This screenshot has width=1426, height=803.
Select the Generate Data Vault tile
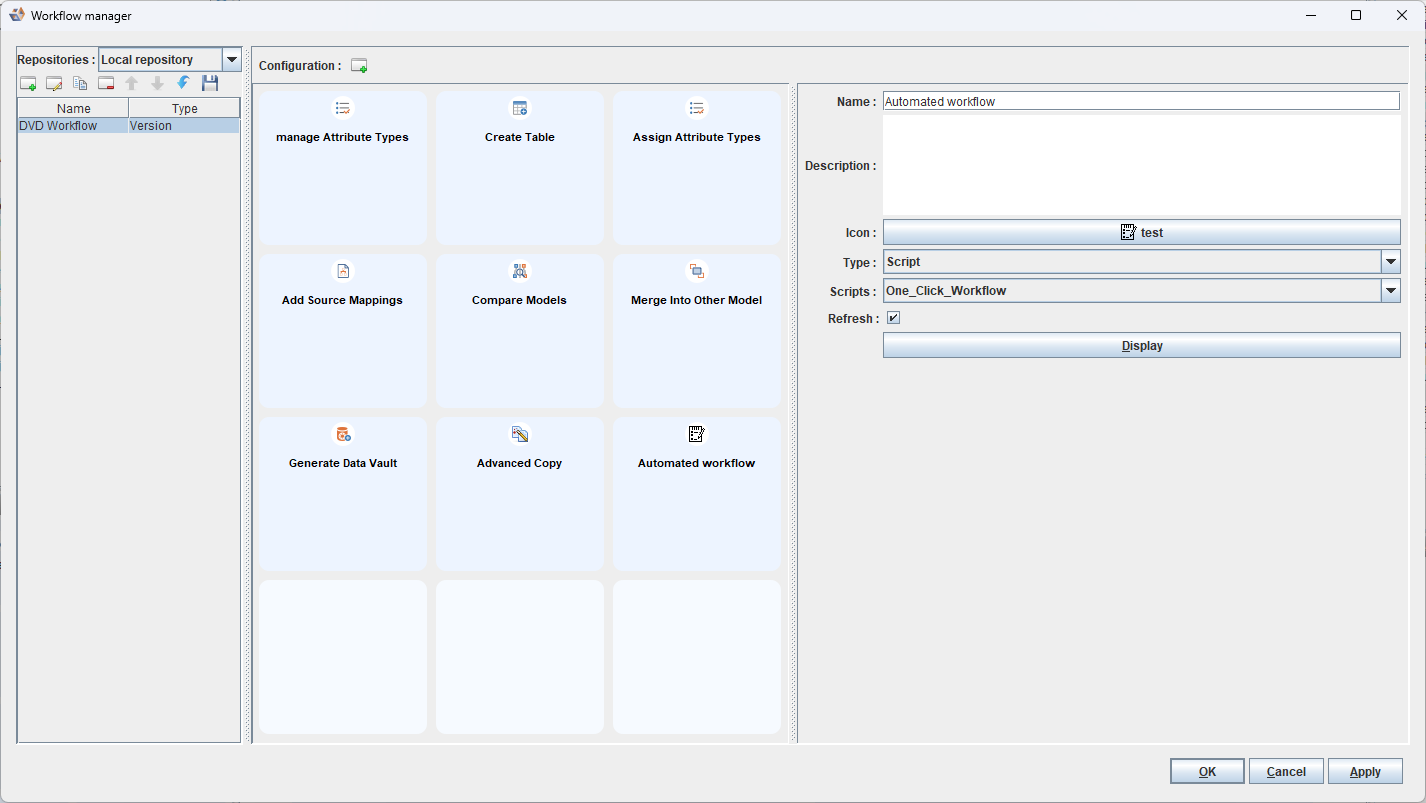(343, 492)
